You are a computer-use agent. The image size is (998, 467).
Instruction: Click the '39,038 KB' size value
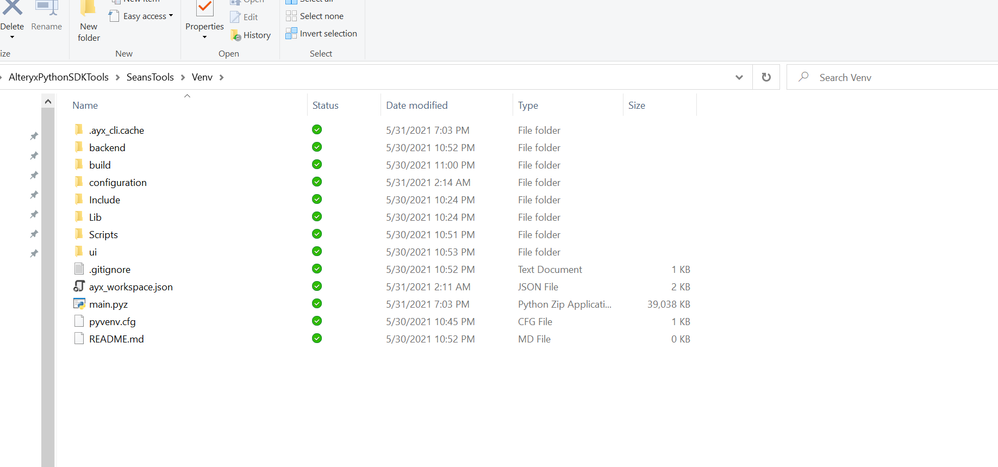669,304
